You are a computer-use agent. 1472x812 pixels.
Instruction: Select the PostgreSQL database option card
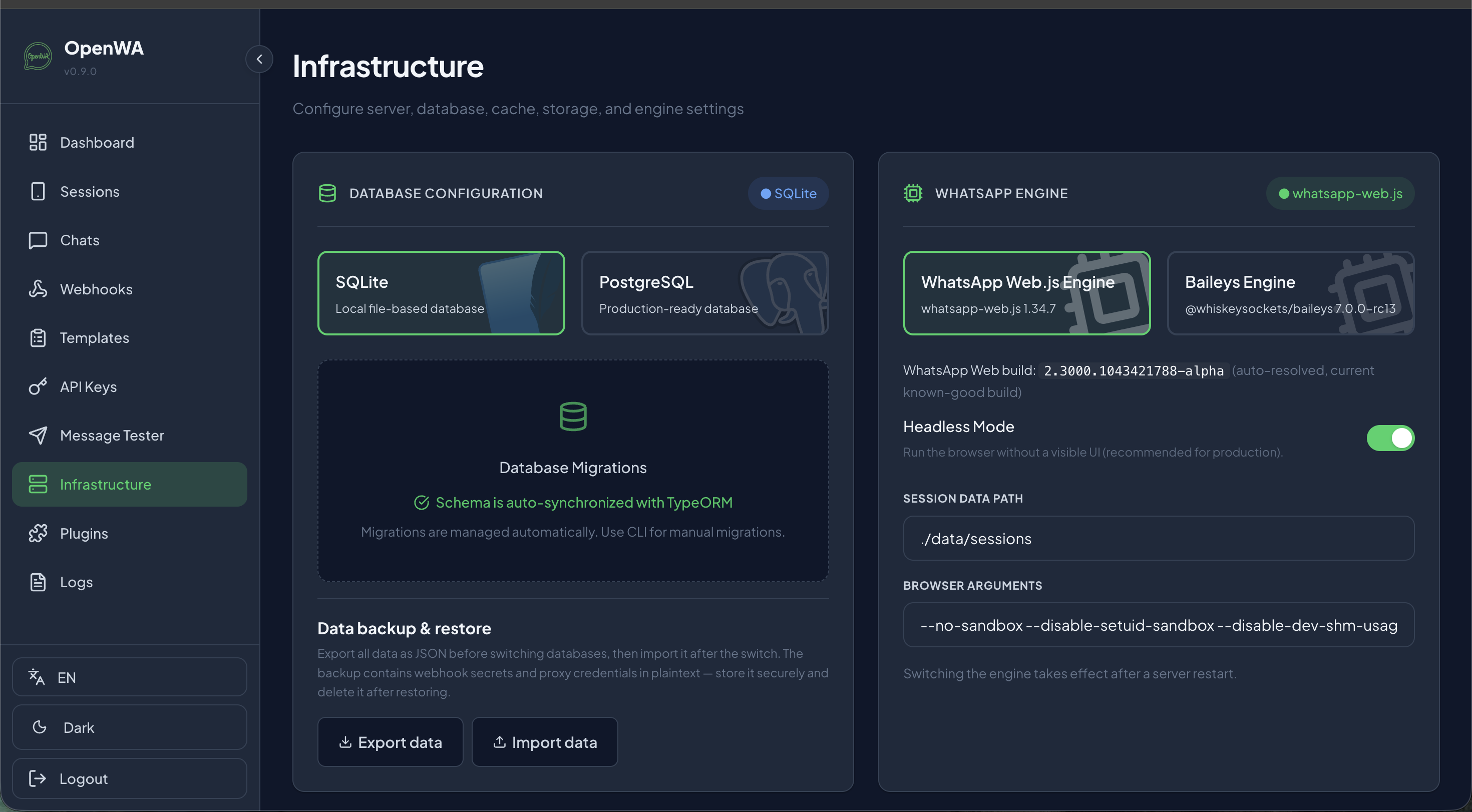tap(705, 293)
